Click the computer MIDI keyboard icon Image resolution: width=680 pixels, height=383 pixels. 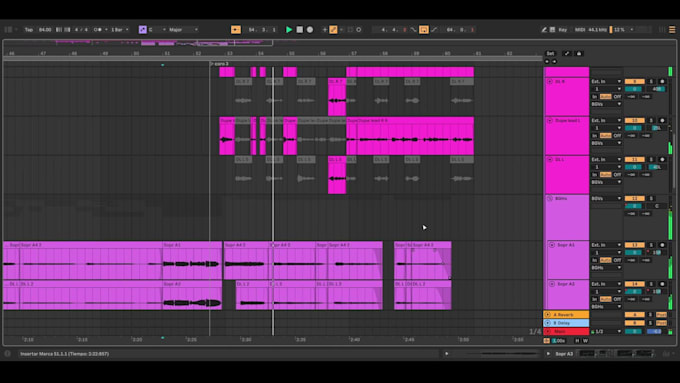click(552, 29)
